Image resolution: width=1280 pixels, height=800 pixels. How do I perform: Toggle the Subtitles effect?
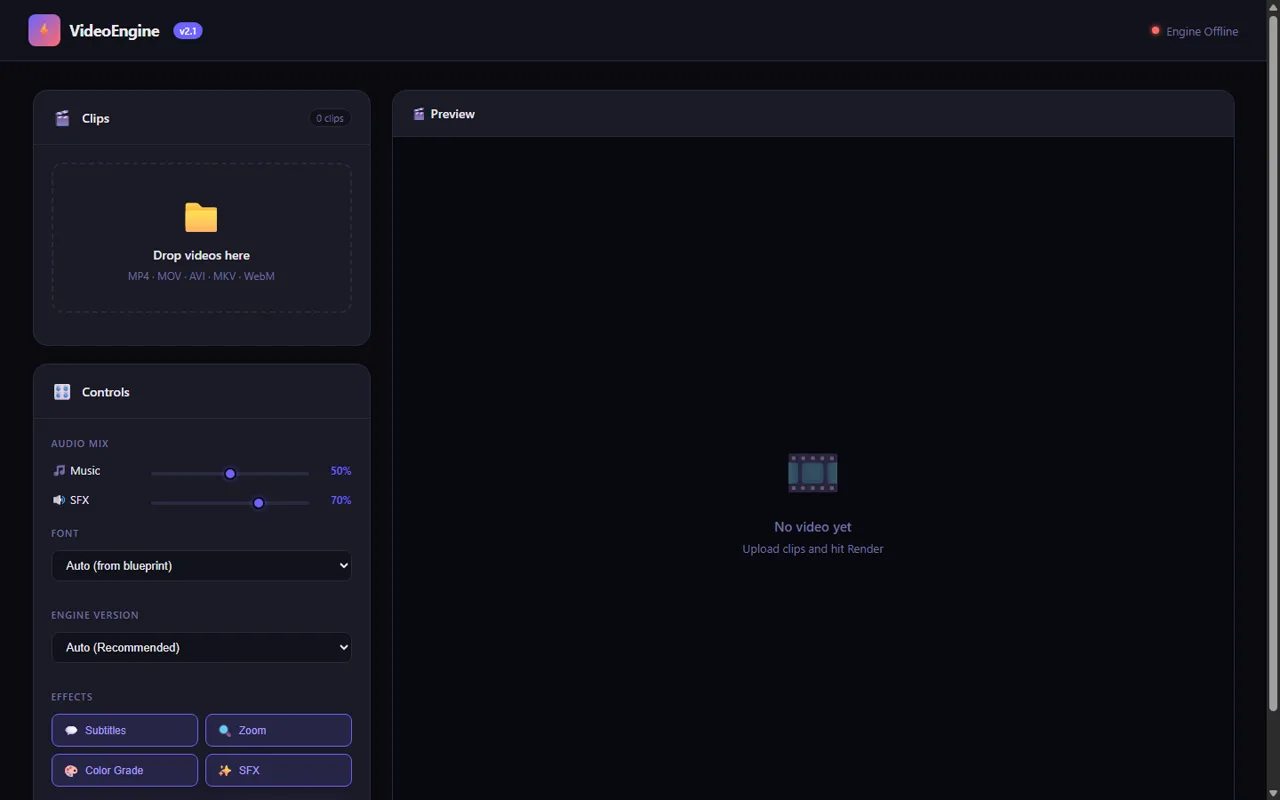click(125, 730)
